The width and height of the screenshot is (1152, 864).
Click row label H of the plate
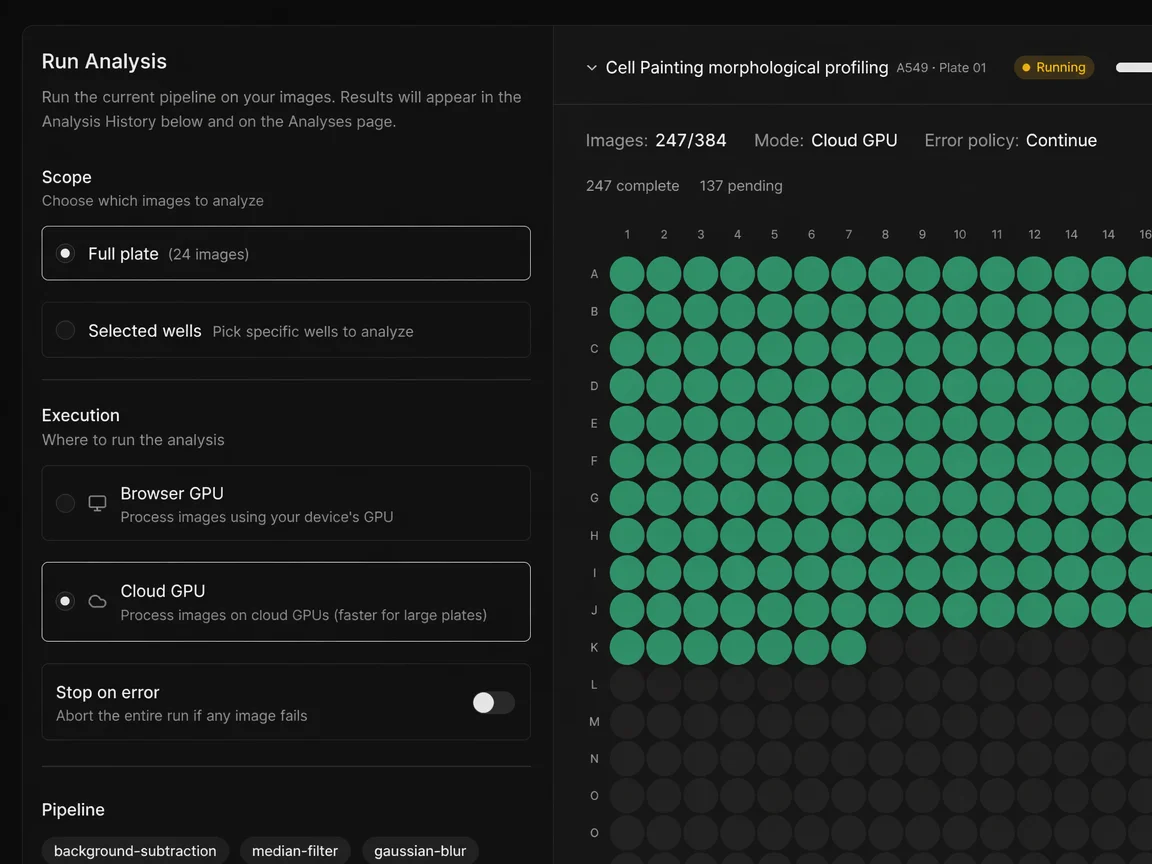594,536
